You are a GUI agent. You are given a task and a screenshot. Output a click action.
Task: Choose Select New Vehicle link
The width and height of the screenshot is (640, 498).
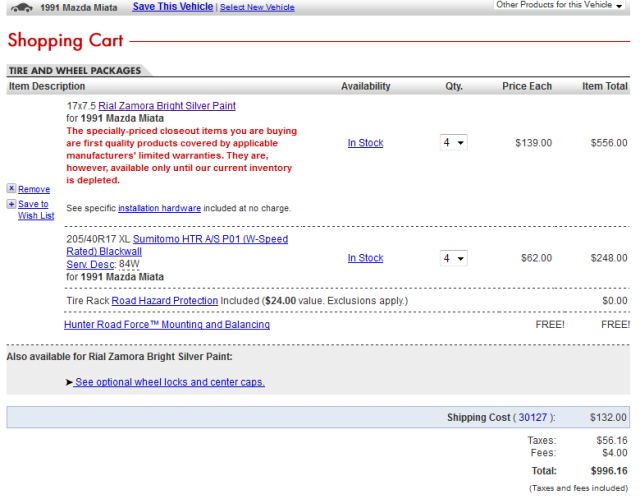(257, 7)
